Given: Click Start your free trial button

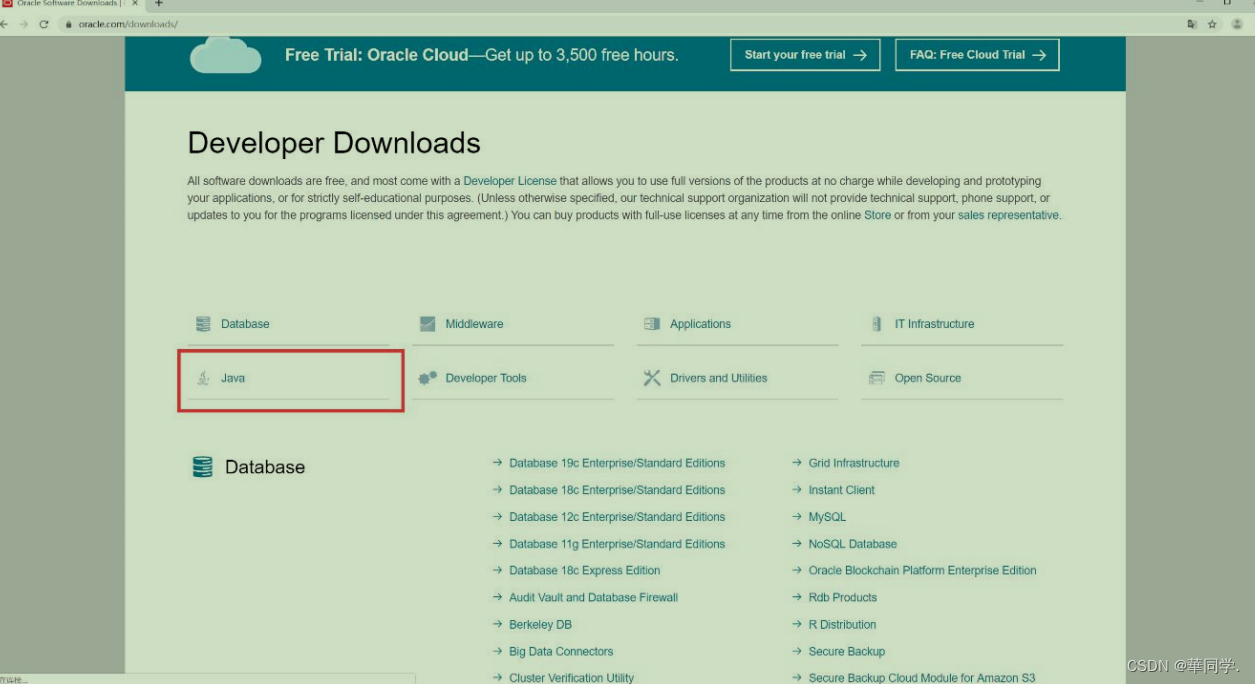Looking at the screenshot, I should tap(805, 55).
